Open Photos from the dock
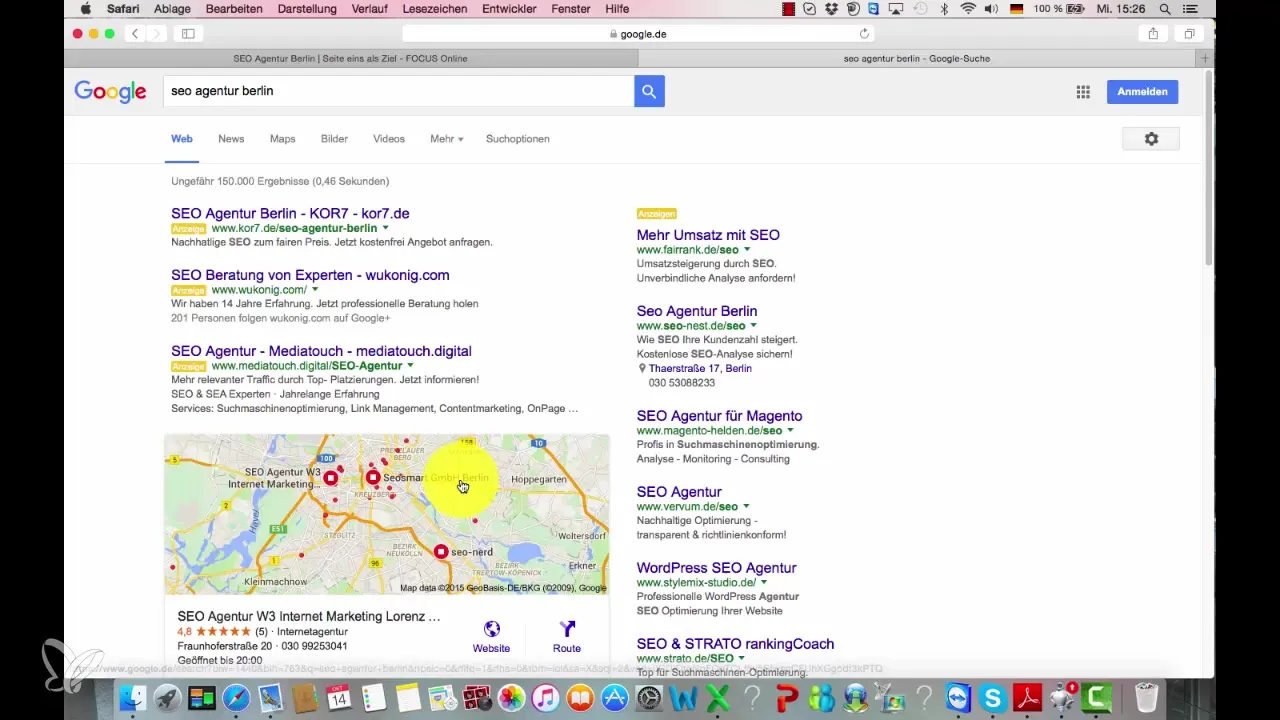Image resolution: width=1280 pixels, height=720 pixels. pos(511,697)
